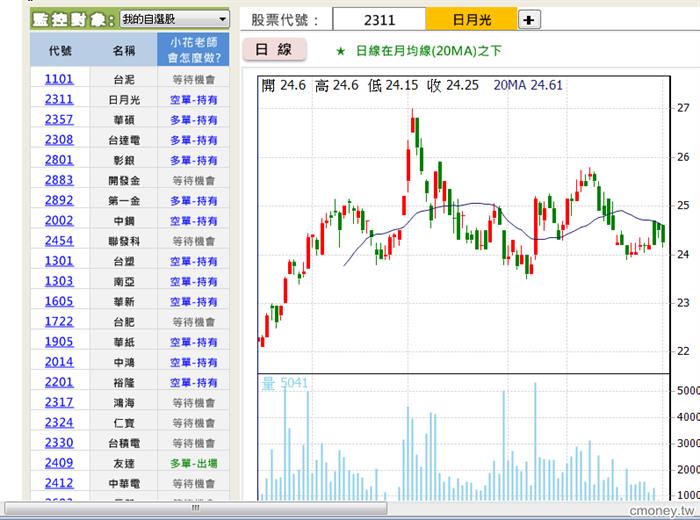Click the 小花老師會怎麼做? column header
Viewport: 700px width, 520px height.
pos(193,50)
